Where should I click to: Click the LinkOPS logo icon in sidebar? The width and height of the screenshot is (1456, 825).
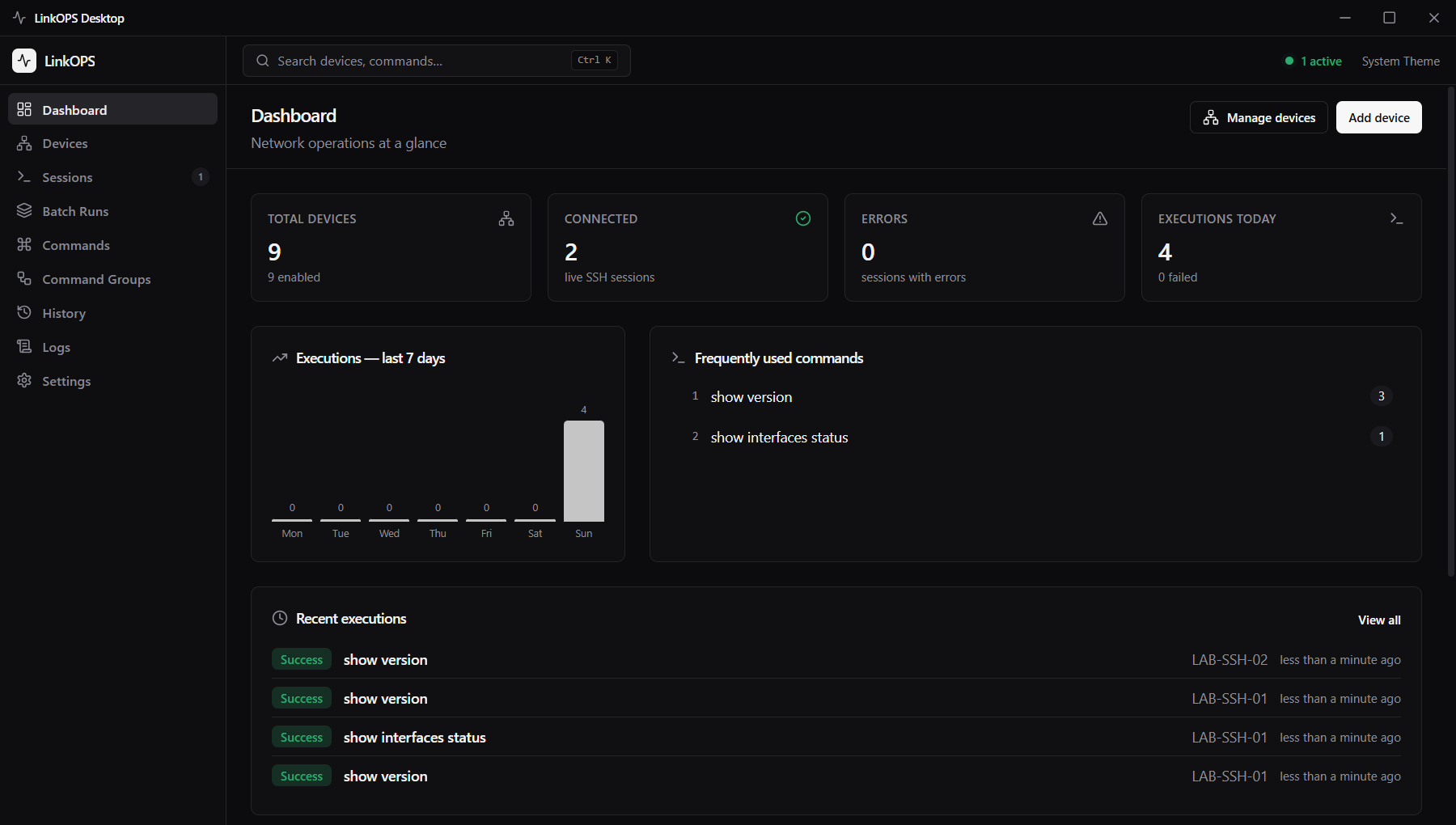tap(24, 61)
